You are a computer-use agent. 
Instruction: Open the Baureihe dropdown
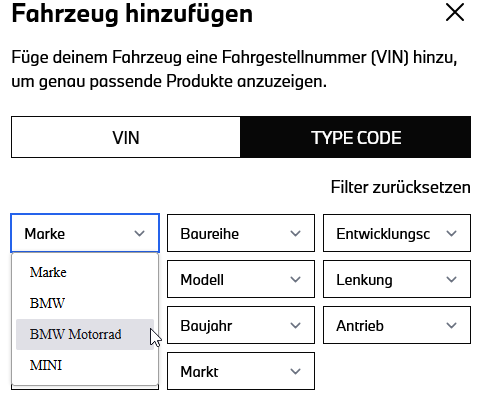point(241,233)
